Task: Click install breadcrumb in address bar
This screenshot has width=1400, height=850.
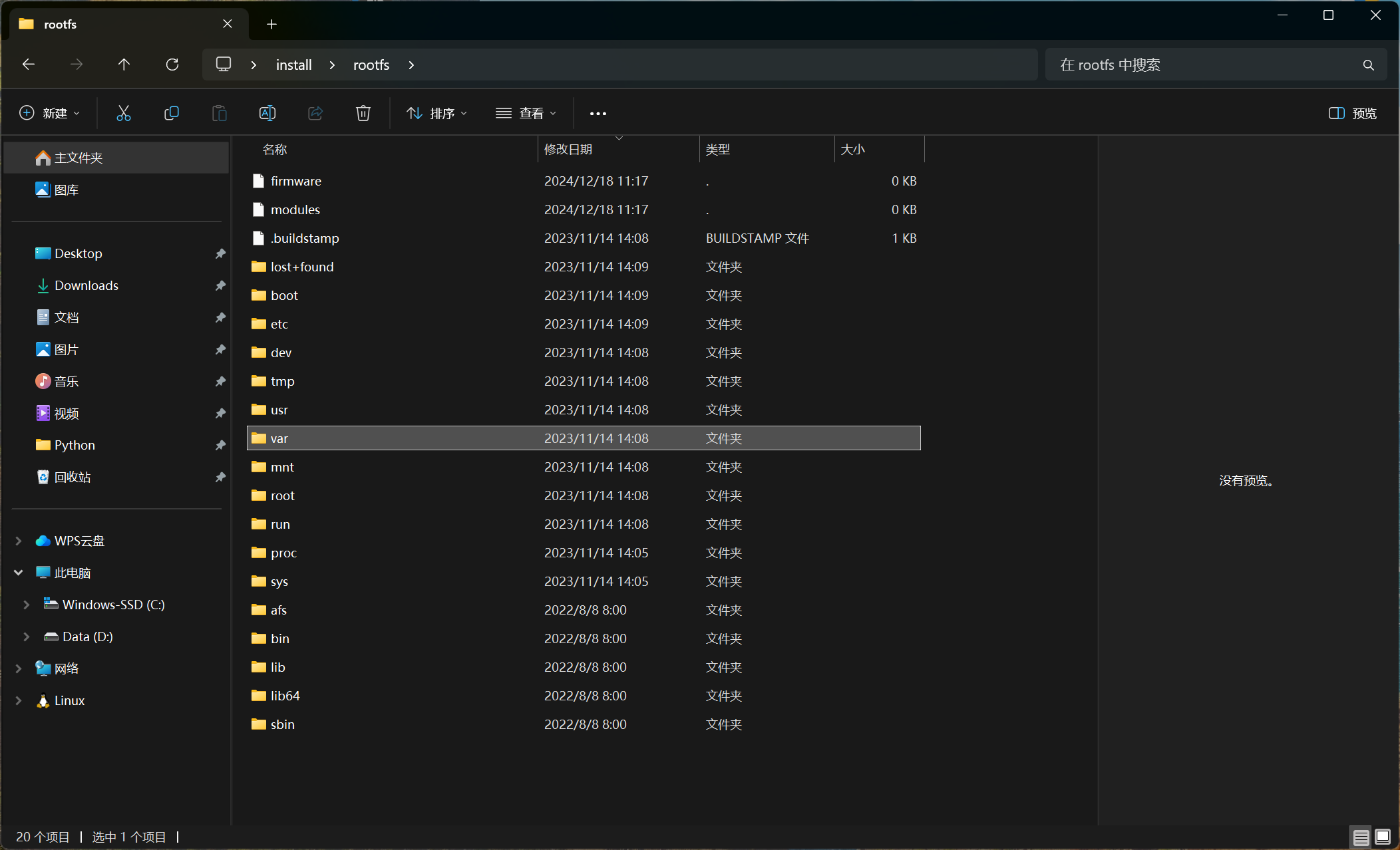Action: pos(293,65)
